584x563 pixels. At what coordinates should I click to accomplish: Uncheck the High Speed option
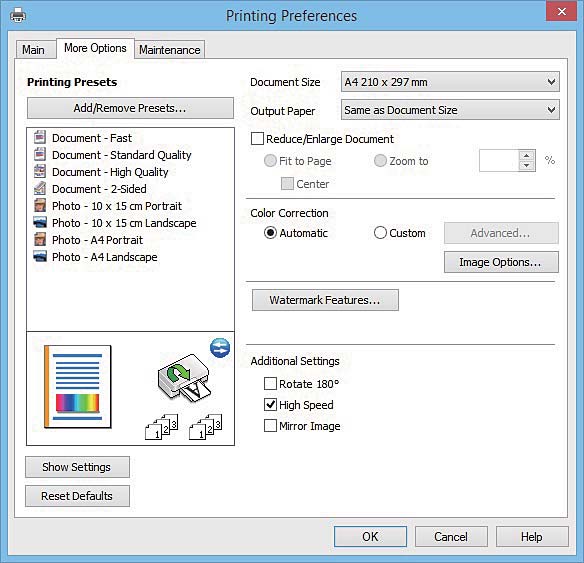tap(270, 405)
